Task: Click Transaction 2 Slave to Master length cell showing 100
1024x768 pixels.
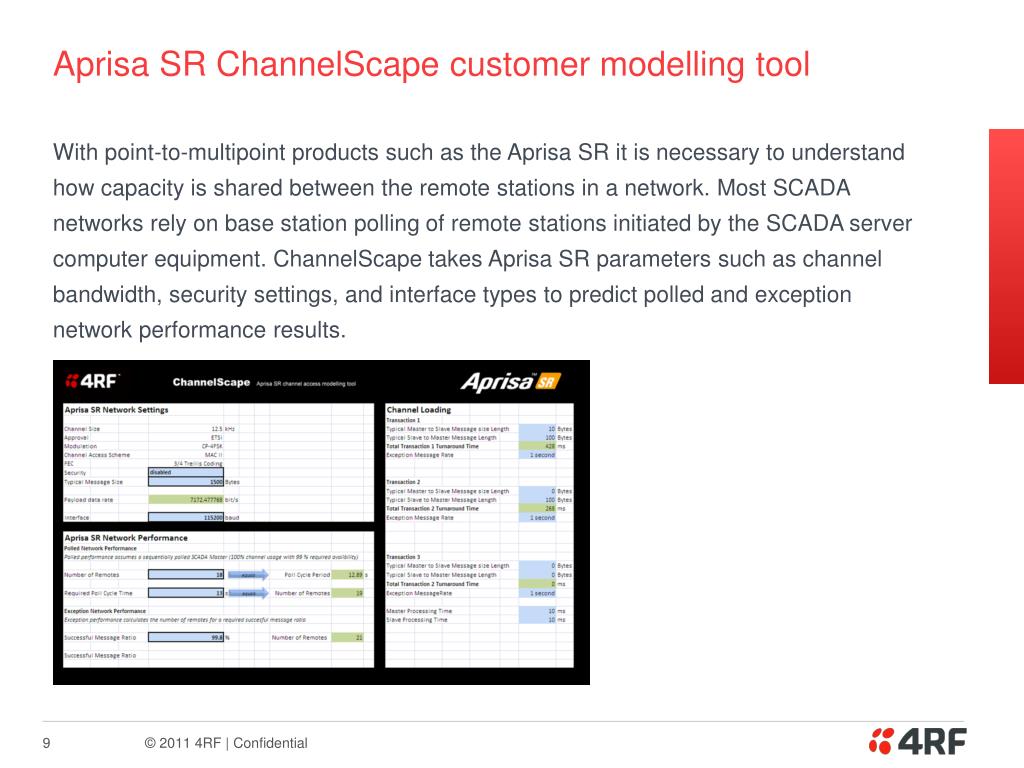Action: (x=537, y=500)
